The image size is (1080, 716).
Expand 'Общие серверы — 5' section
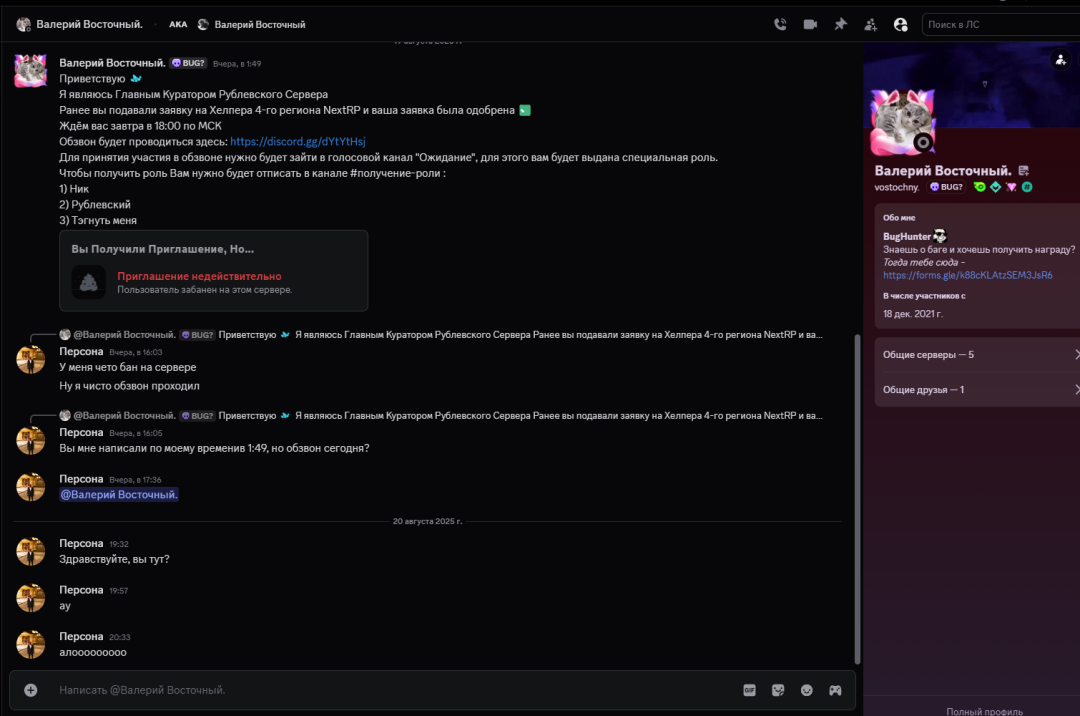point(977,355)
